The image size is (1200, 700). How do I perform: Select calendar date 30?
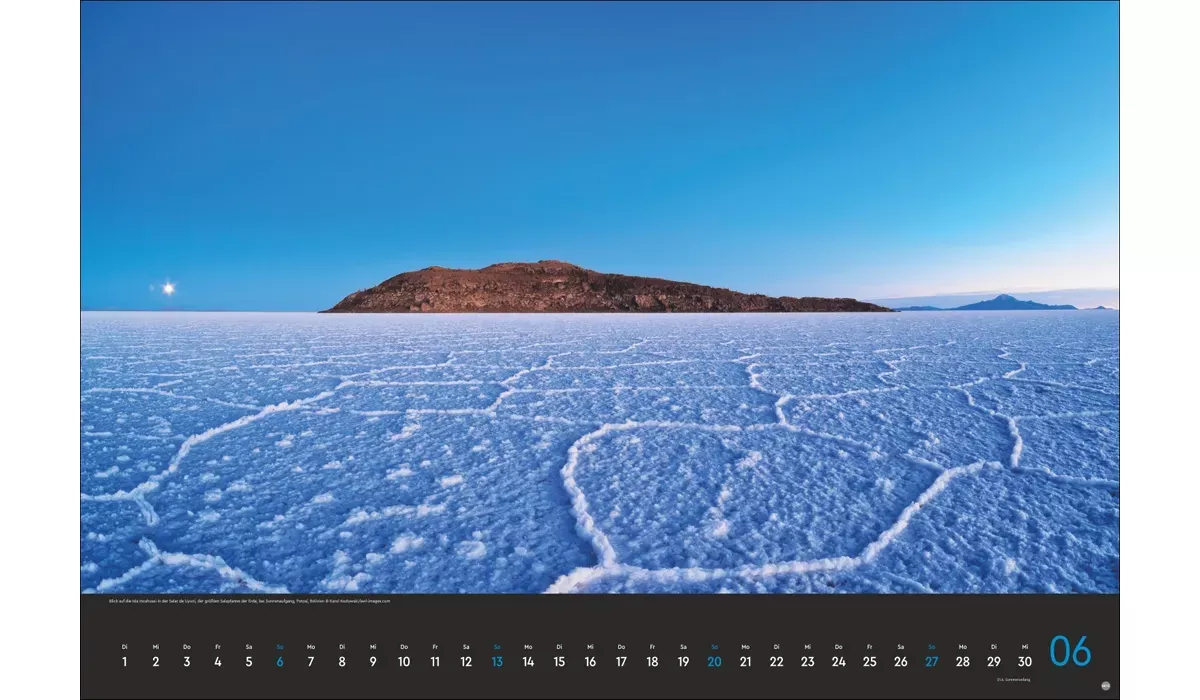point(1024,662)
